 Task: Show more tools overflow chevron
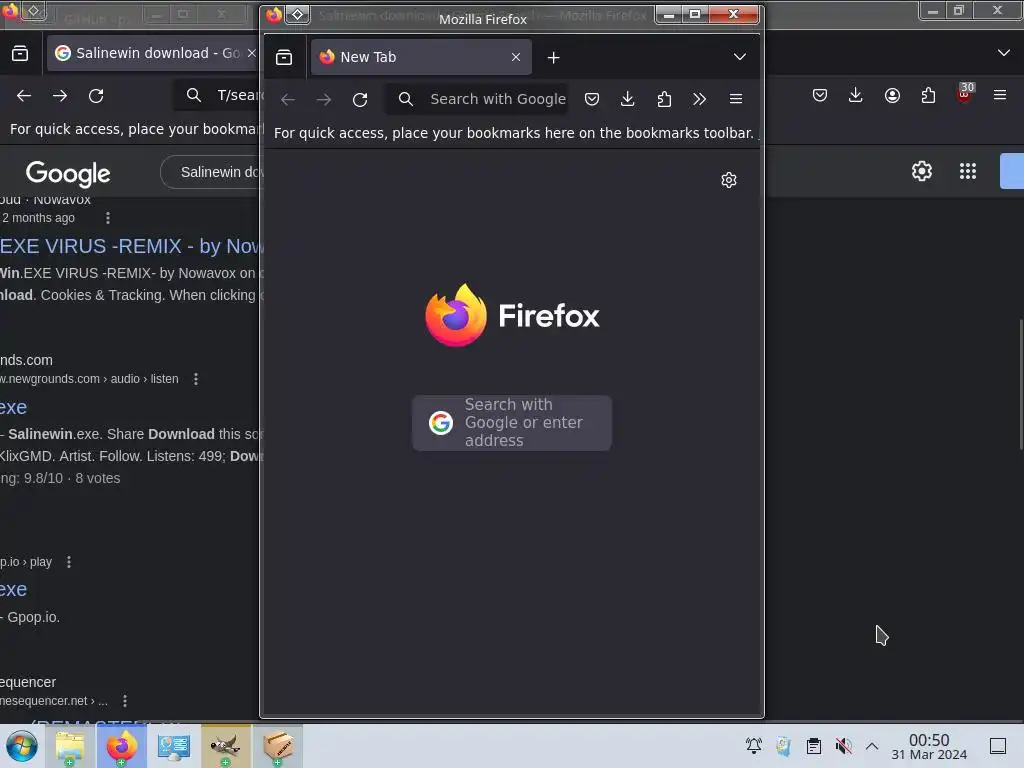point(699,99)
